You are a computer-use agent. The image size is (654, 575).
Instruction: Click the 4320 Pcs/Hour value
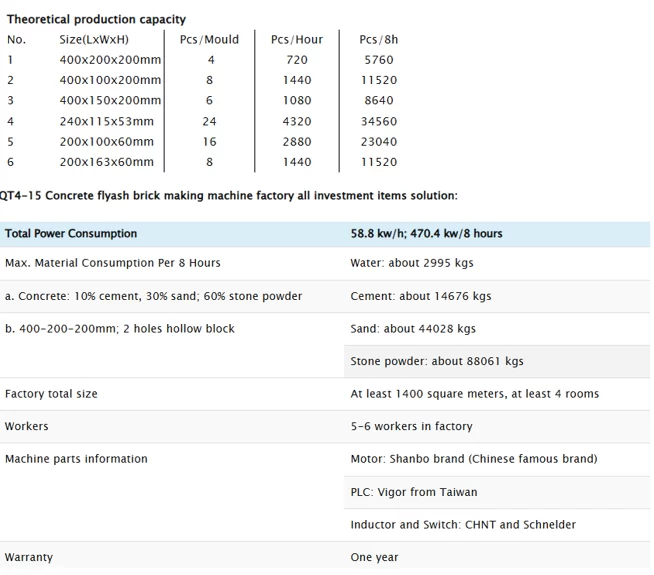[x=297, y=121]
